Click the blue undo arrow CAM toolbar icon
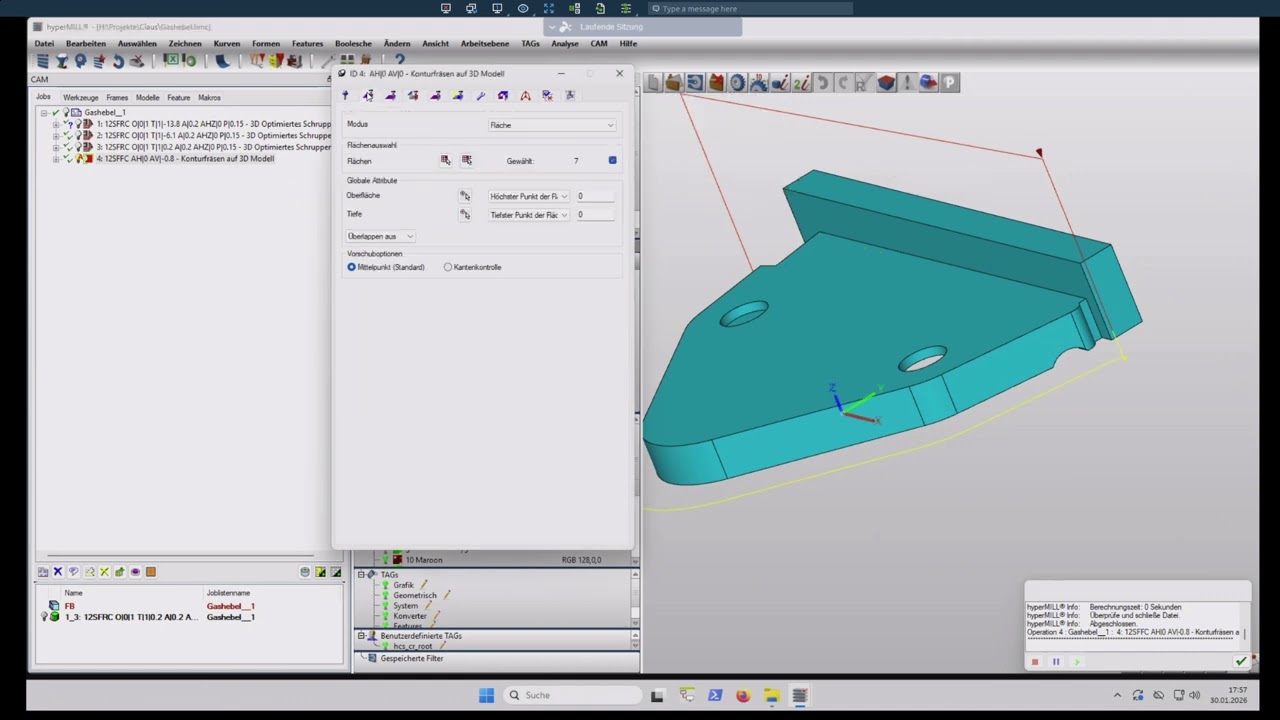This screenshot has width=1280, height=720. pyautogui.click(x=118, y=61)
